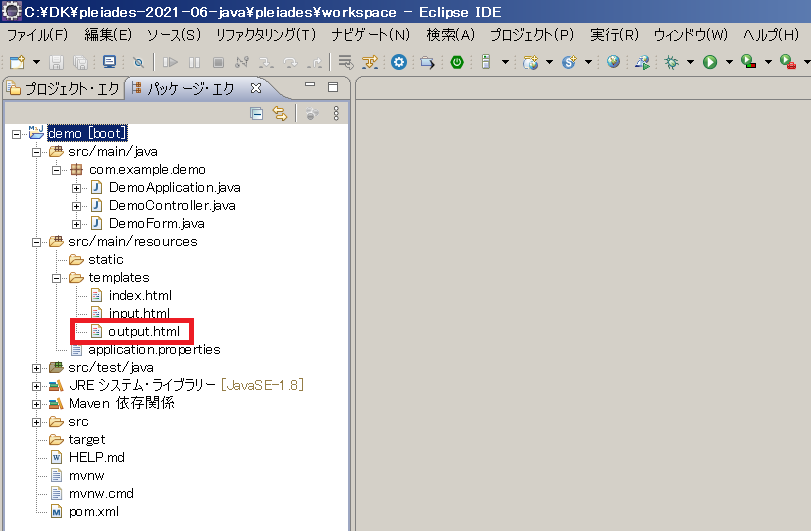Collapse the templates folder

click(x=56, y=278)
